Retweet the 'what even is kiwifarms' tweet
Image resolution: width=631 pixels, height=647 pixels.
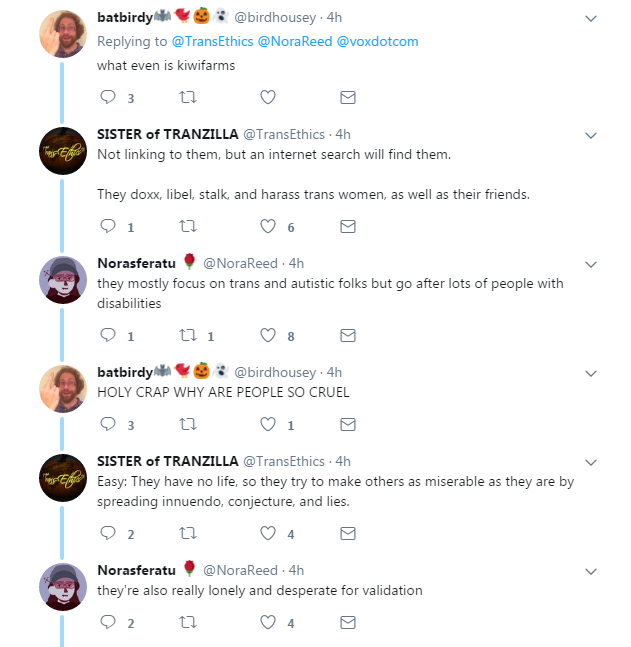click(188, 97)
